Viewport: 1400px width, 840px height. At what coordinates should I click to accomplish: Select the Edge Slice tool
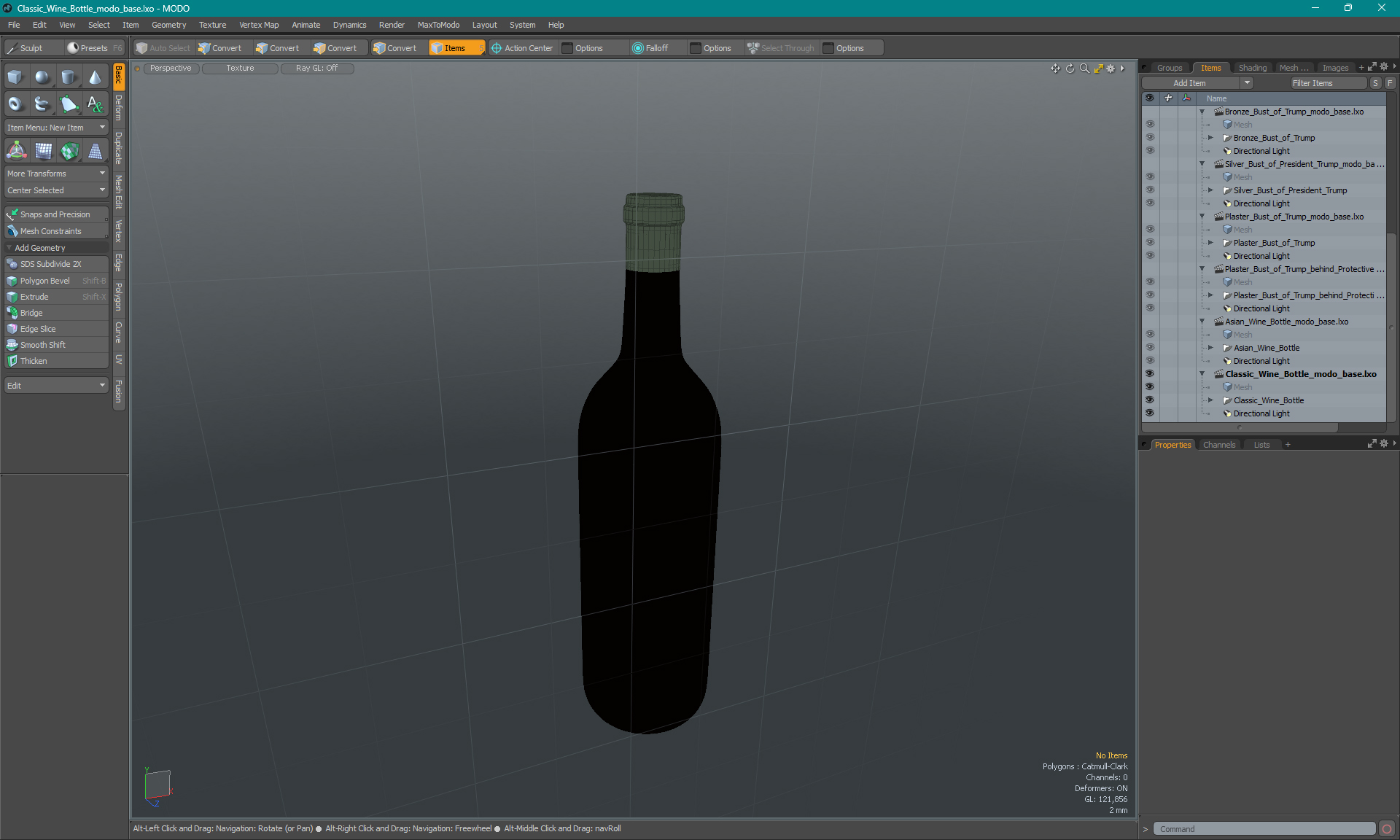pos(39,328)
